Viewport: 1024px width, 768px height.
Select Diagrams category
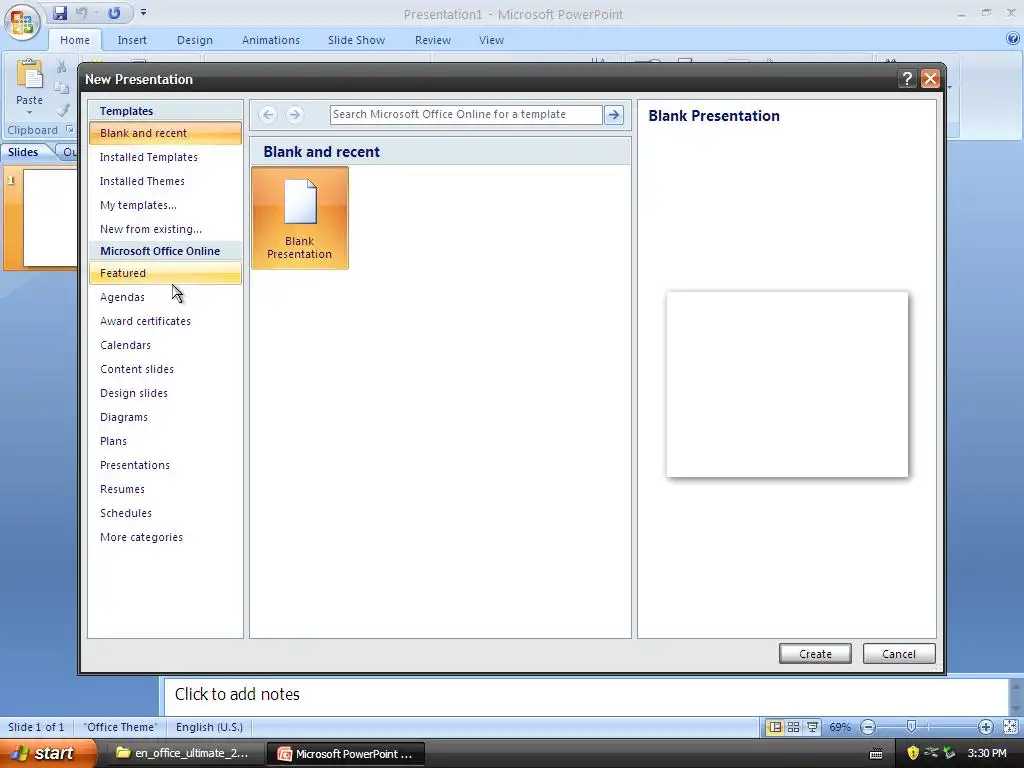coord(165,417)
